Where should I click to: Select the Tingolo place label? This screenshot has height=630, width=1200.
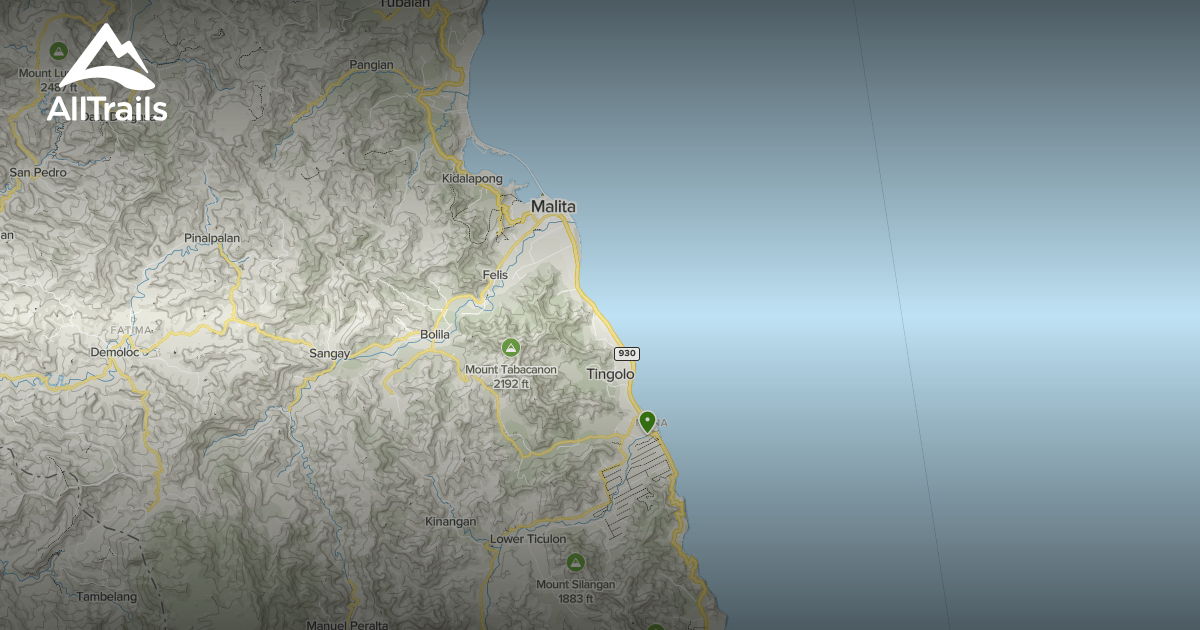610,374
